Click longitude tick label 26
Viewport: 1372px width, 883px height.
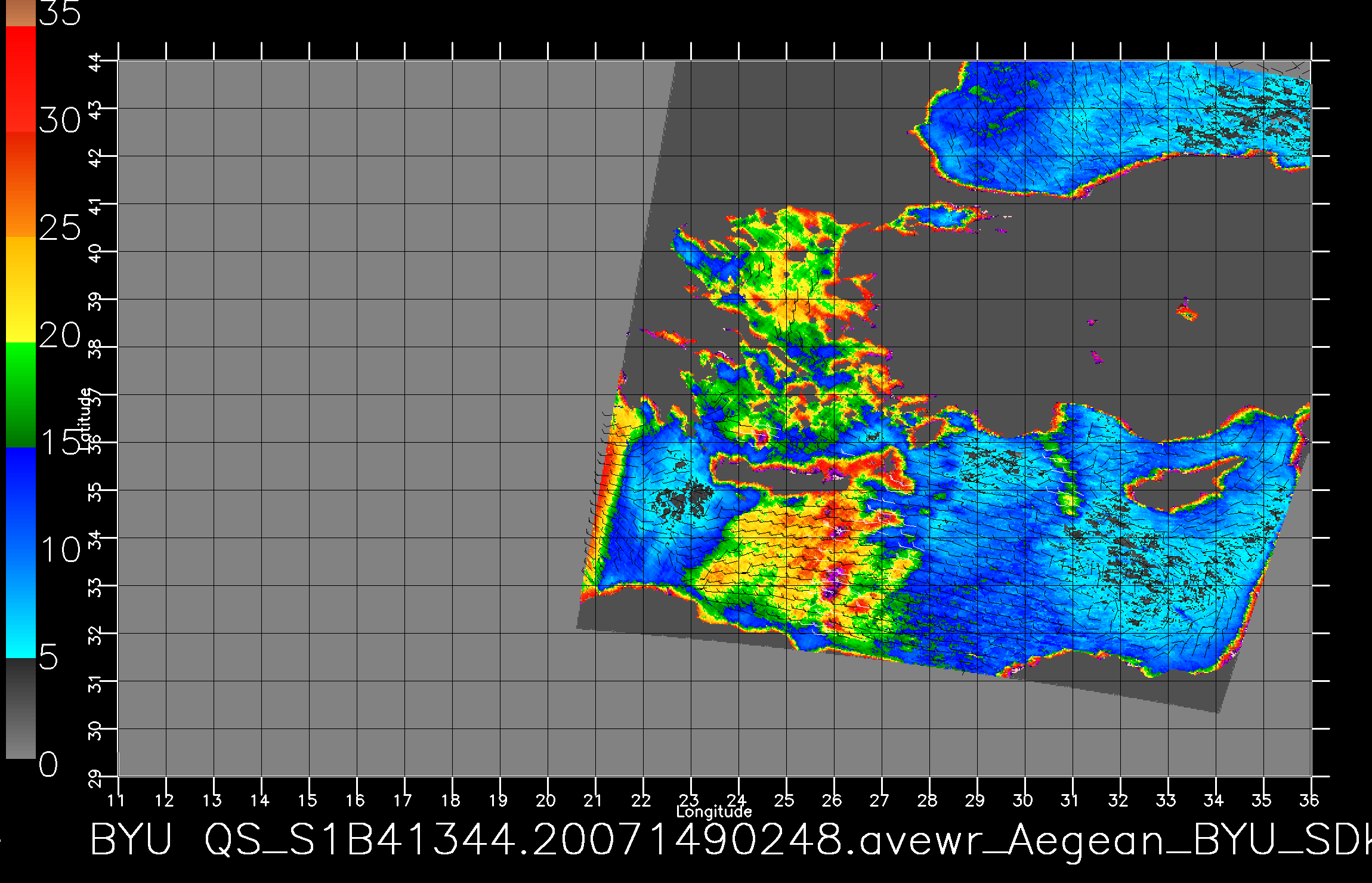pyautogui.click(x=832, y=800)
